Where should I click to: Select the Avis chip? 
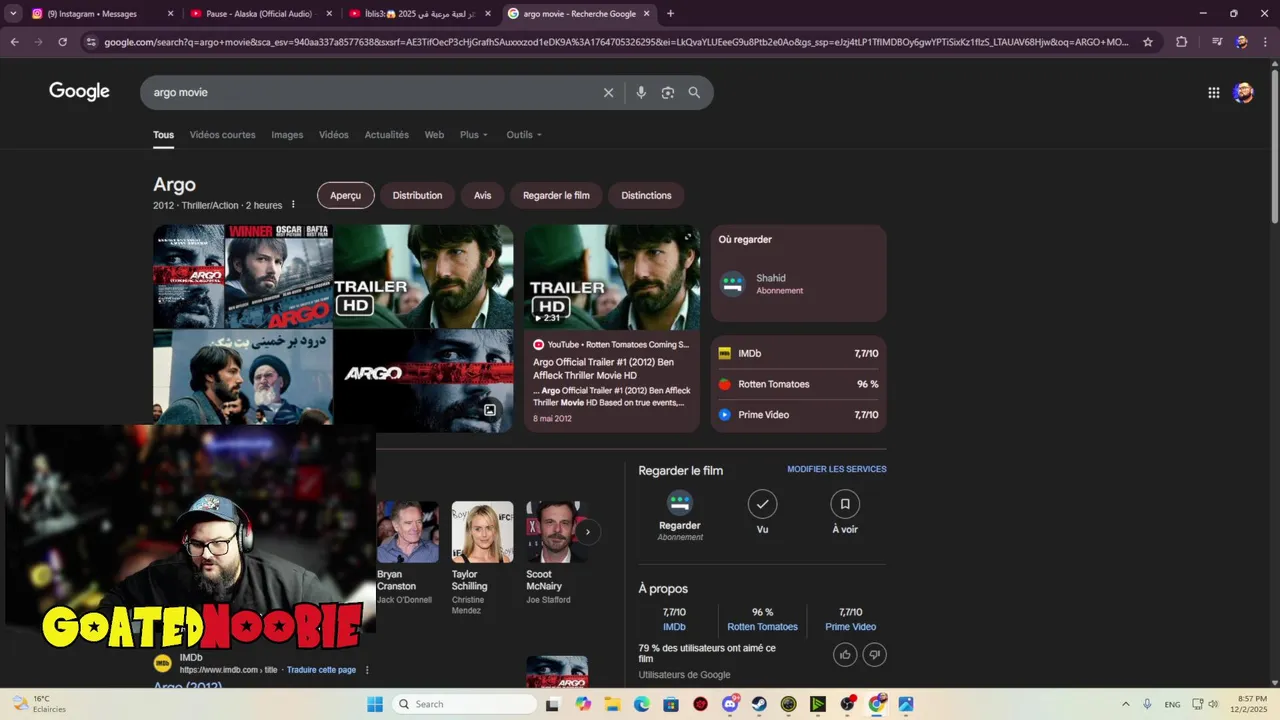click(x=482, y=195)
